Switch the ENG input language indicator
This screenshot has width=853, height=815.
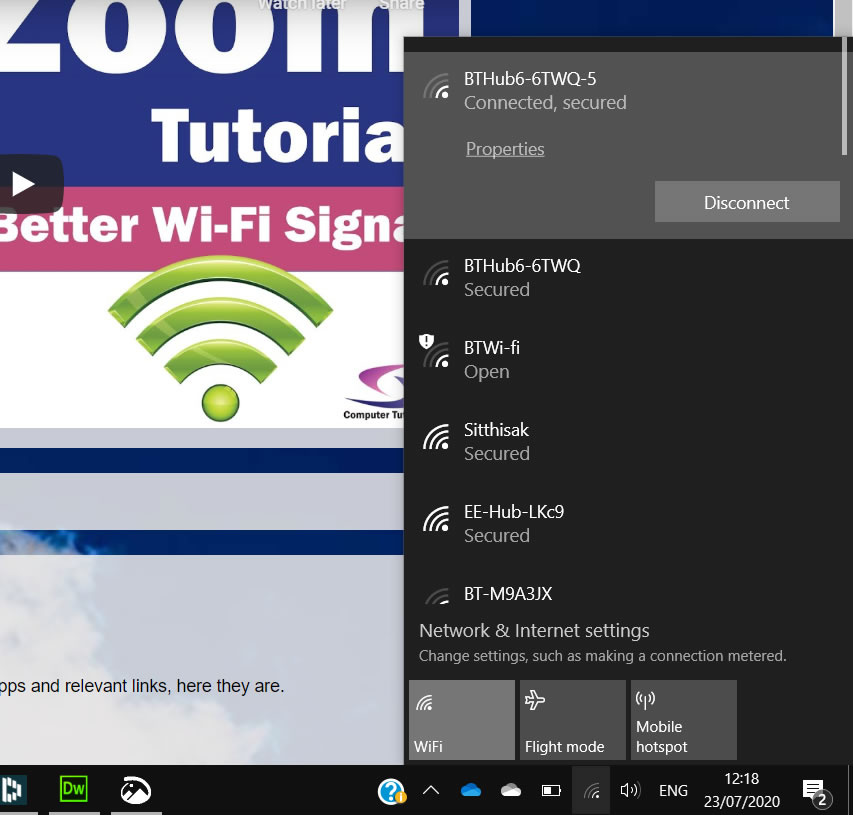pos(673,791)
